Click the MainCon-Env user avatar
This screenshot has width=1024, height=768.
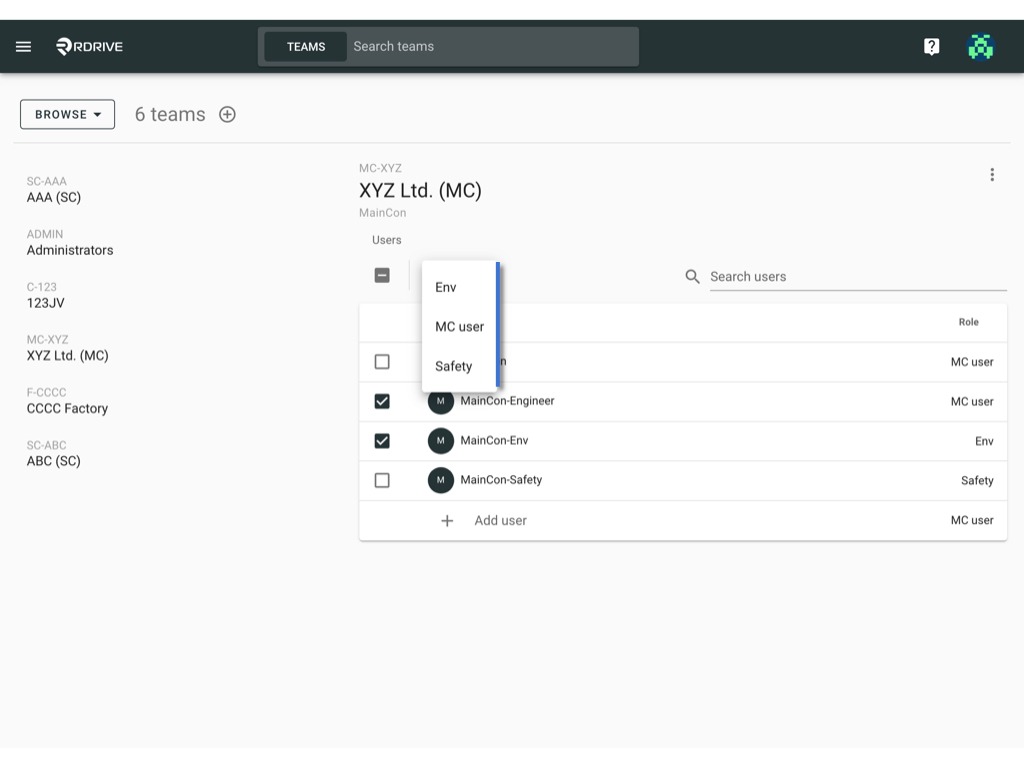441,441
